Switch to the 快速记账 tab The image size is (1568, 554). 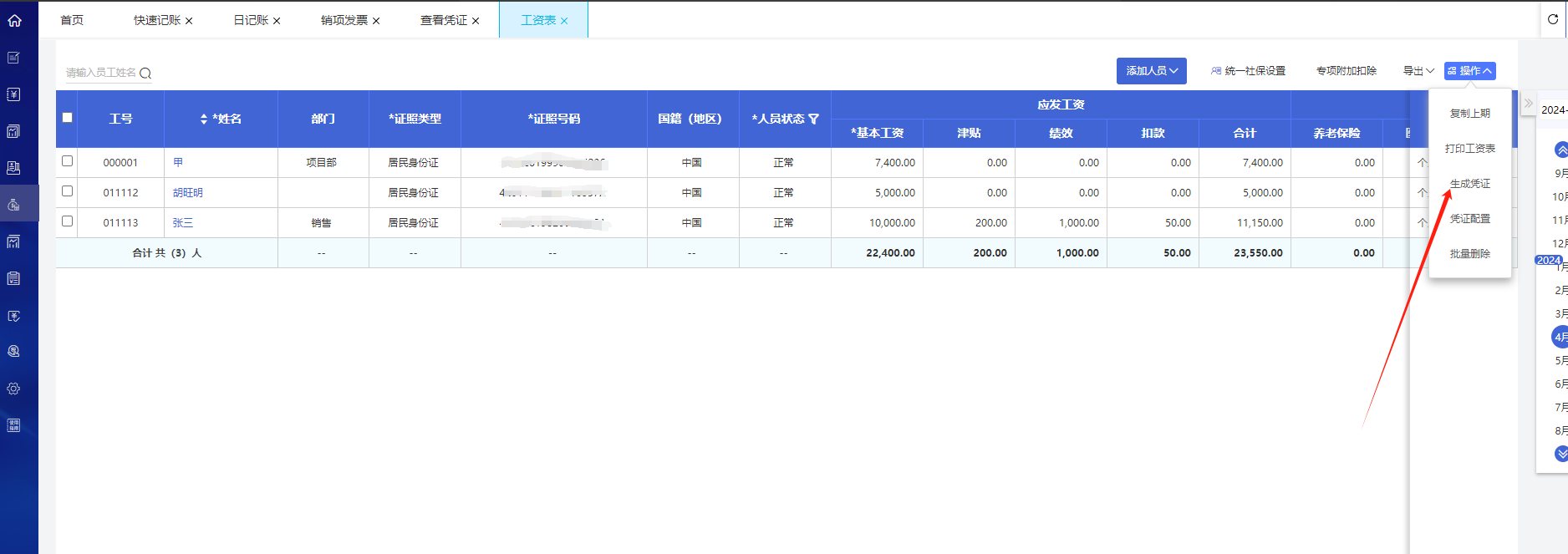point(157,20)
